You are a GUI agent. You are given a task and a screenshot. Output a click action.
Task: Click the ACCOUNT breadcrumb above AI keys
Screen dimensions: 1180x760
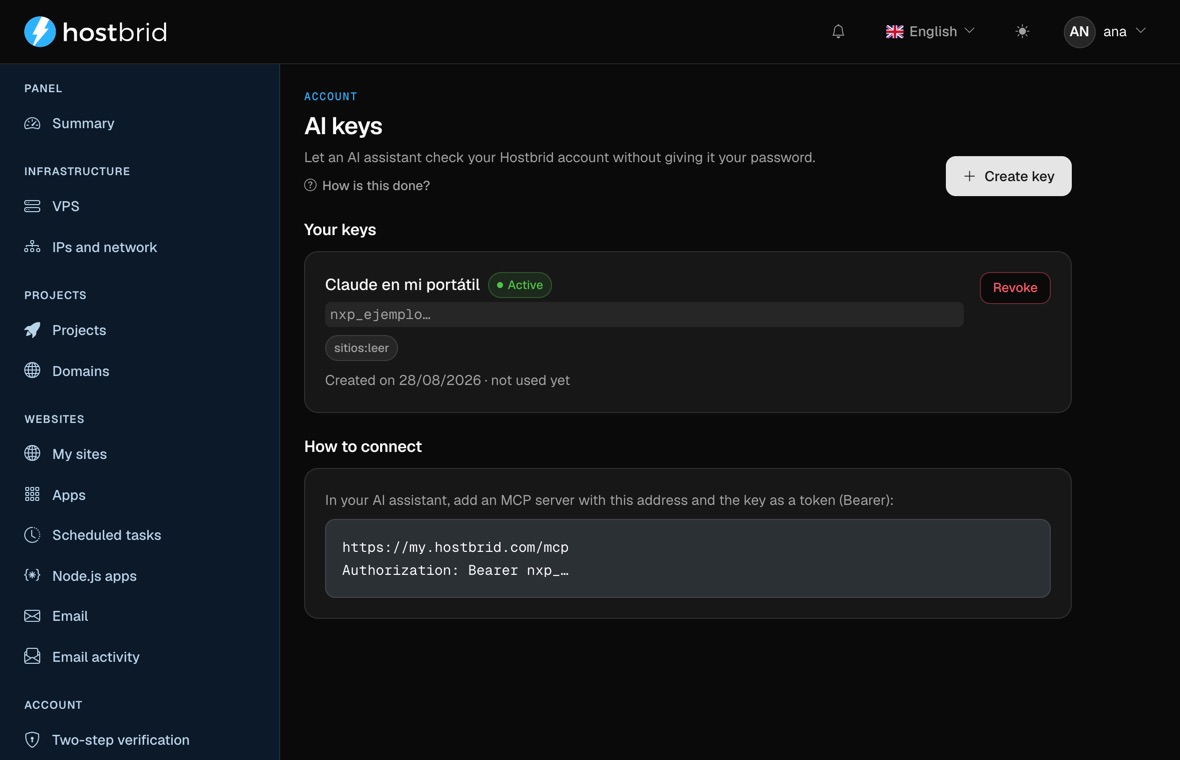330,96
